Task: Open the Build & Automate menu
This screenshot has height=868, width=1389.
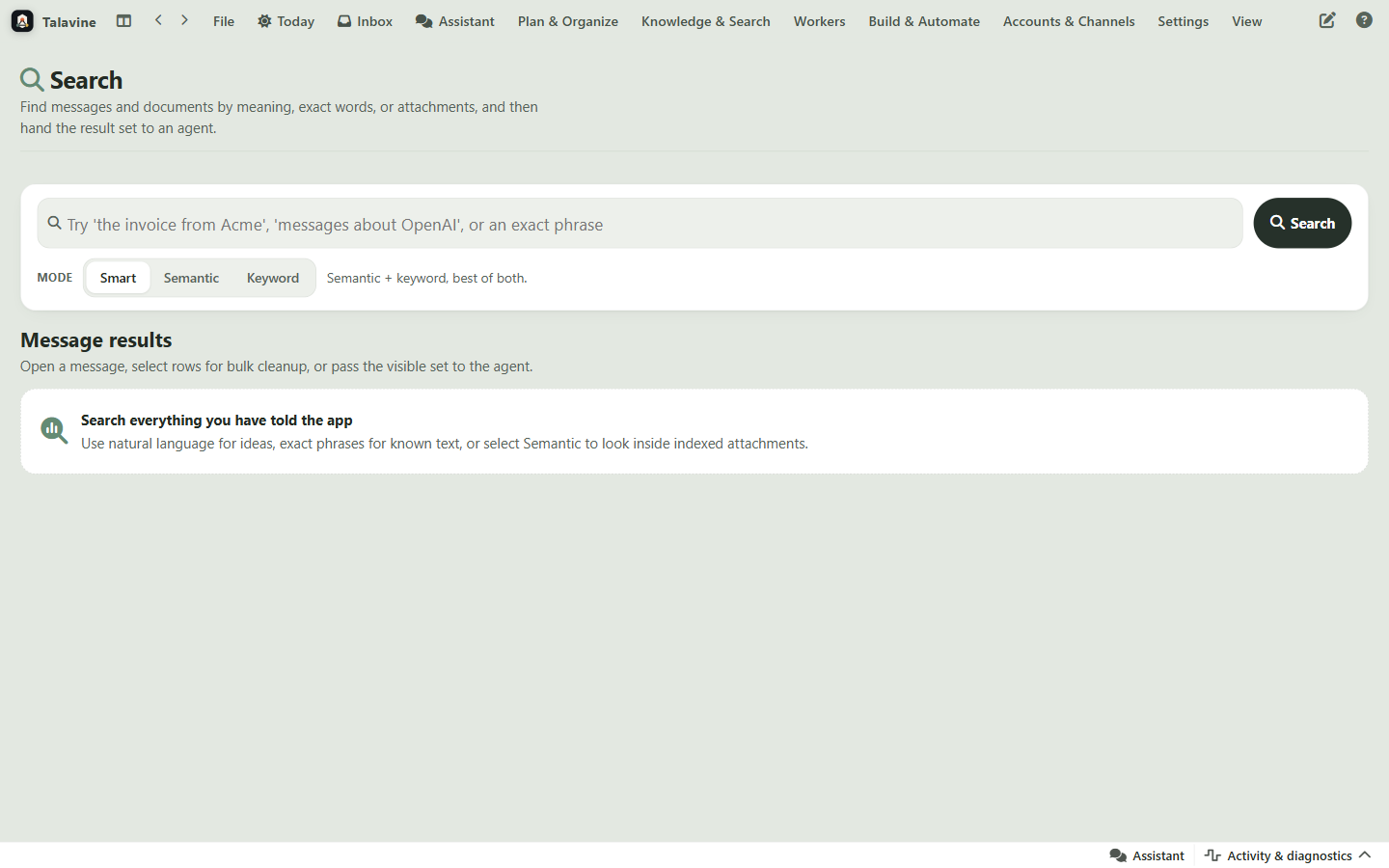Action: pyautogui.click(x=924, y=21)
